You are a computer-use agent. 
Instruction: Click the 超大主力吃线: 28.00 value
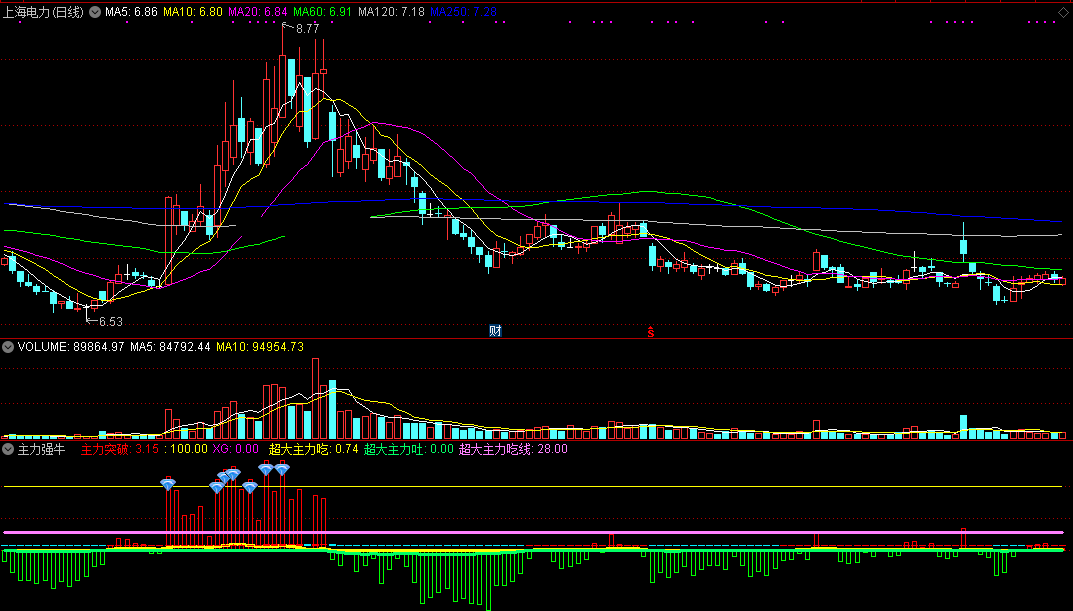tap(513, 450)
